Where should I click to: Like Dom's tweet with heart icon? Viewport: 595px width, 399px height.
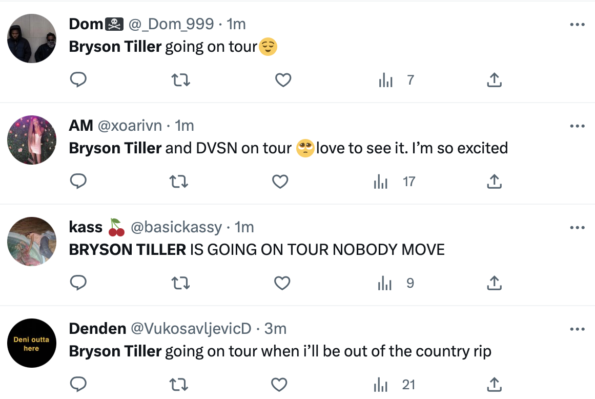tap(283, 80)
